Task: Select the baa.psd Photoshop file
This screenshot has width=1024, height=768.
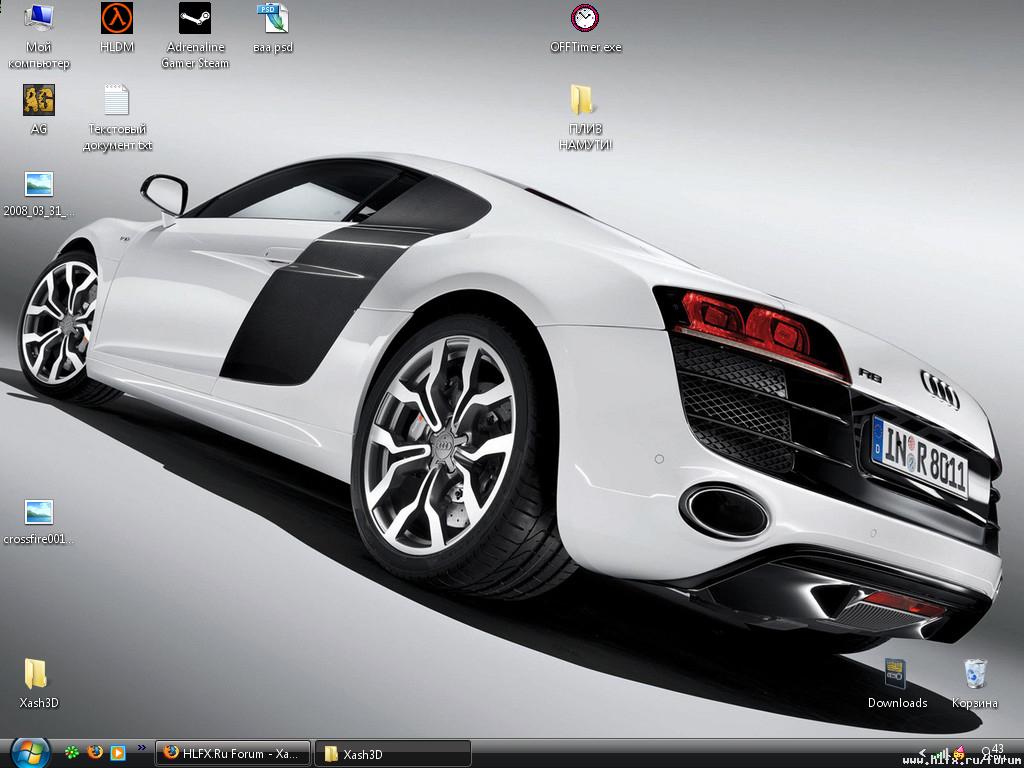Action: tap(273, 19)
